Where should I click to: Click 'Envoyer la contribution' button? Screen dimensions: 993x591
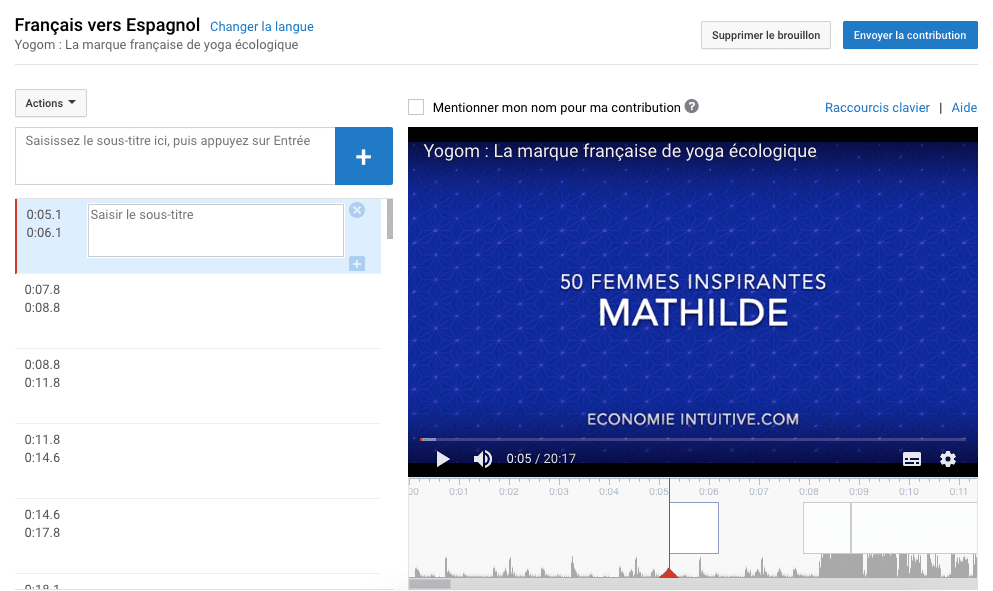(x=910, y=35)
